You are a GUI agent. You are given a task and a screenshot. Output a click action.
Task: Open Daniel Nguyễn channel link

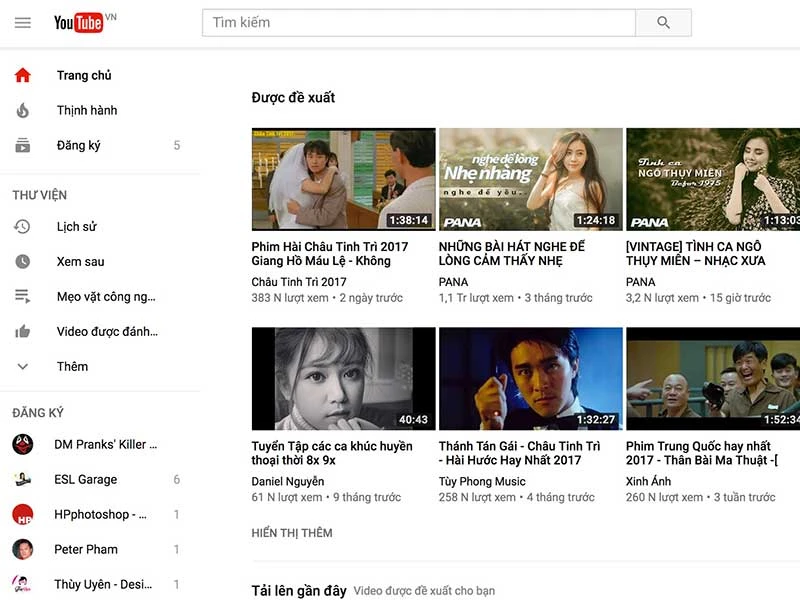point(287,481)
